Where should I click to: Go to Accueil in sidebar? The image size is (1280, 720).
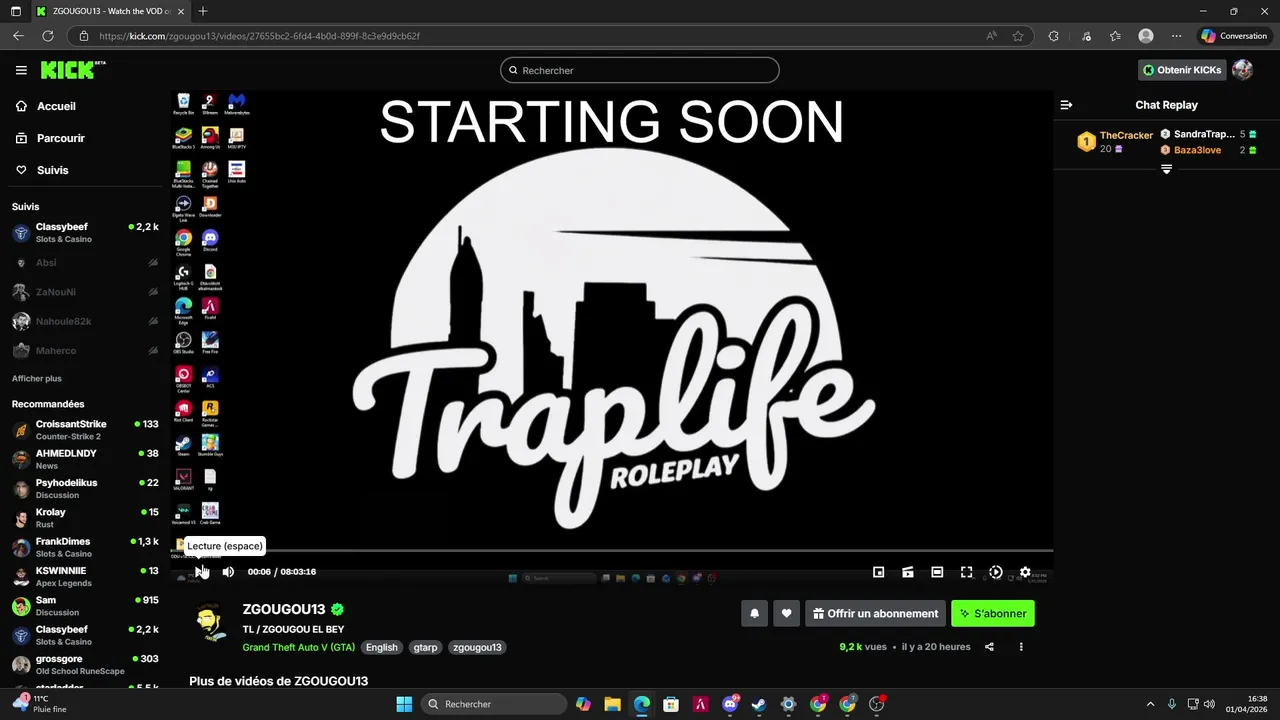click(x=56, y=106)
